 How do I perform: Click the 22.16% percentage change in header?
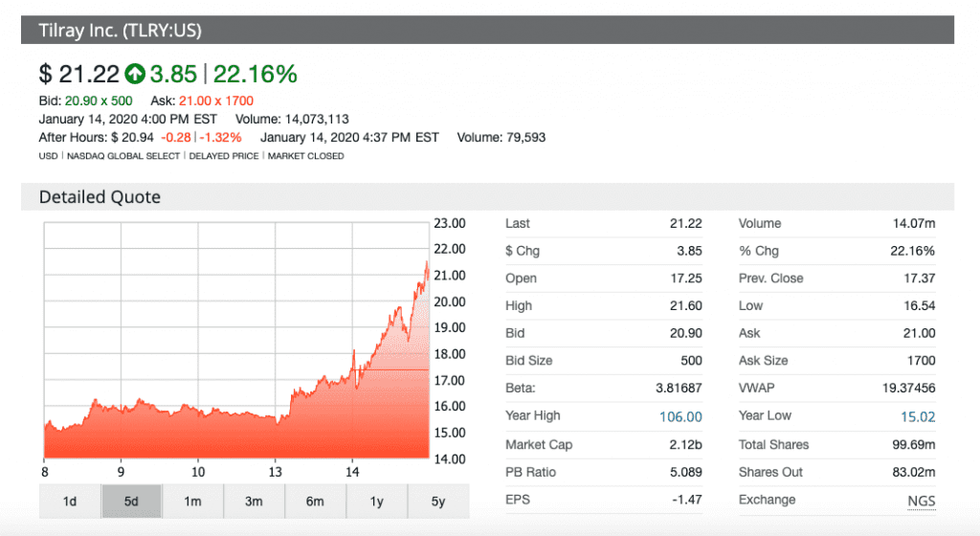coord(255,74)
